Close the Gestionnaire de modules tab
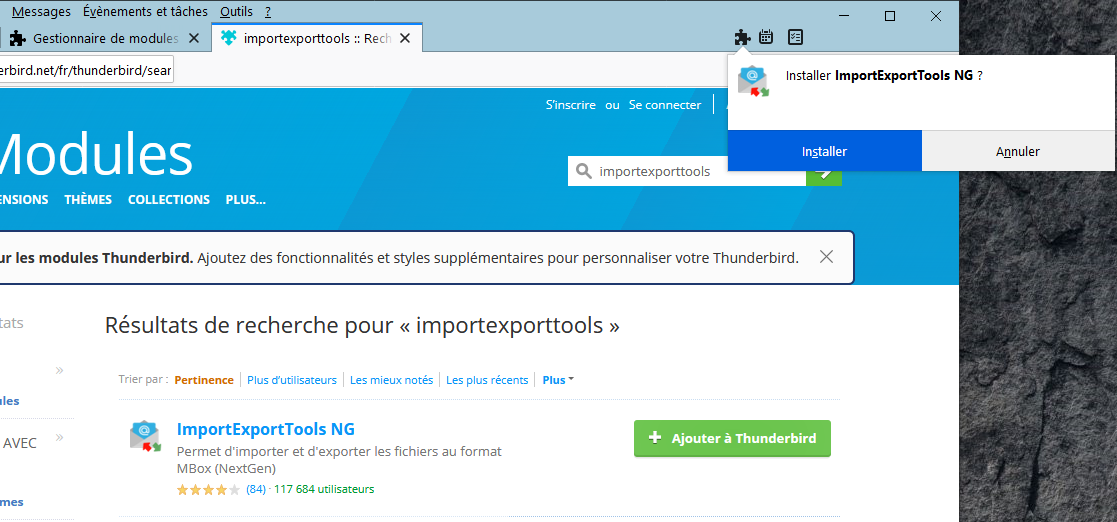The image size is (1117, 522). click(x=194, y=38)
